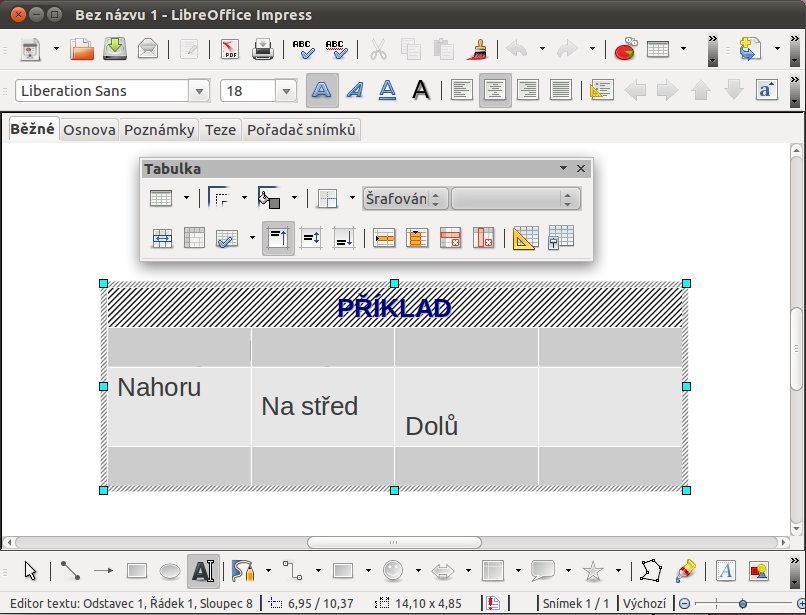Select the Line drawing tool
The width and height of the screenshot is (806, 615).
pos(70,571)
